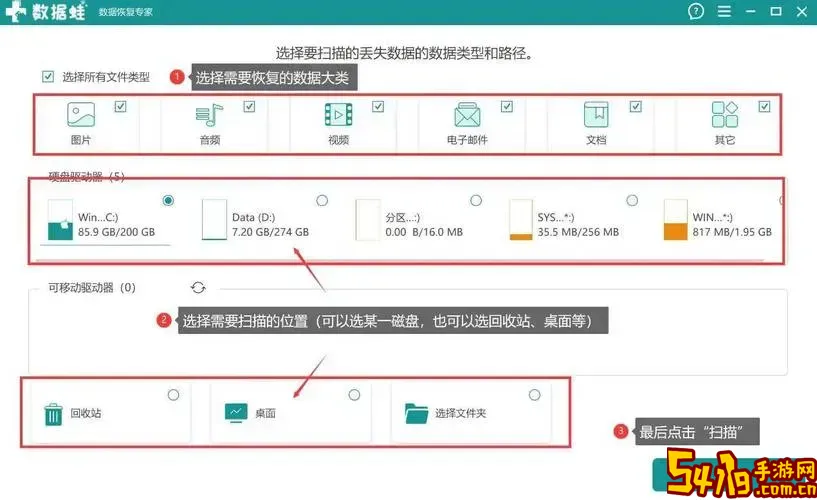Click the SYS 256 MB drive icon
The width and height of the screenshot is (817, 500).
click(x=521, y=220)
